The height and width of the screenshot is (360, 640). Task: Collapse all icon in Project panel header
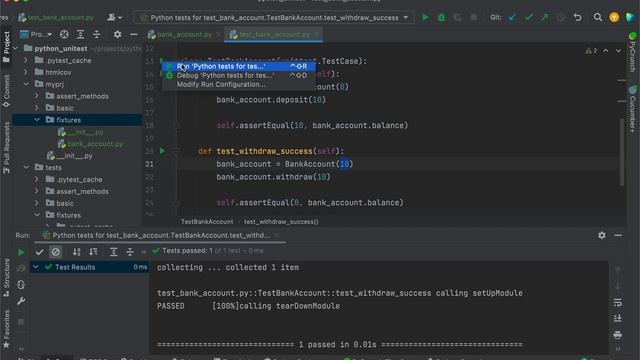tap(97, 34)
